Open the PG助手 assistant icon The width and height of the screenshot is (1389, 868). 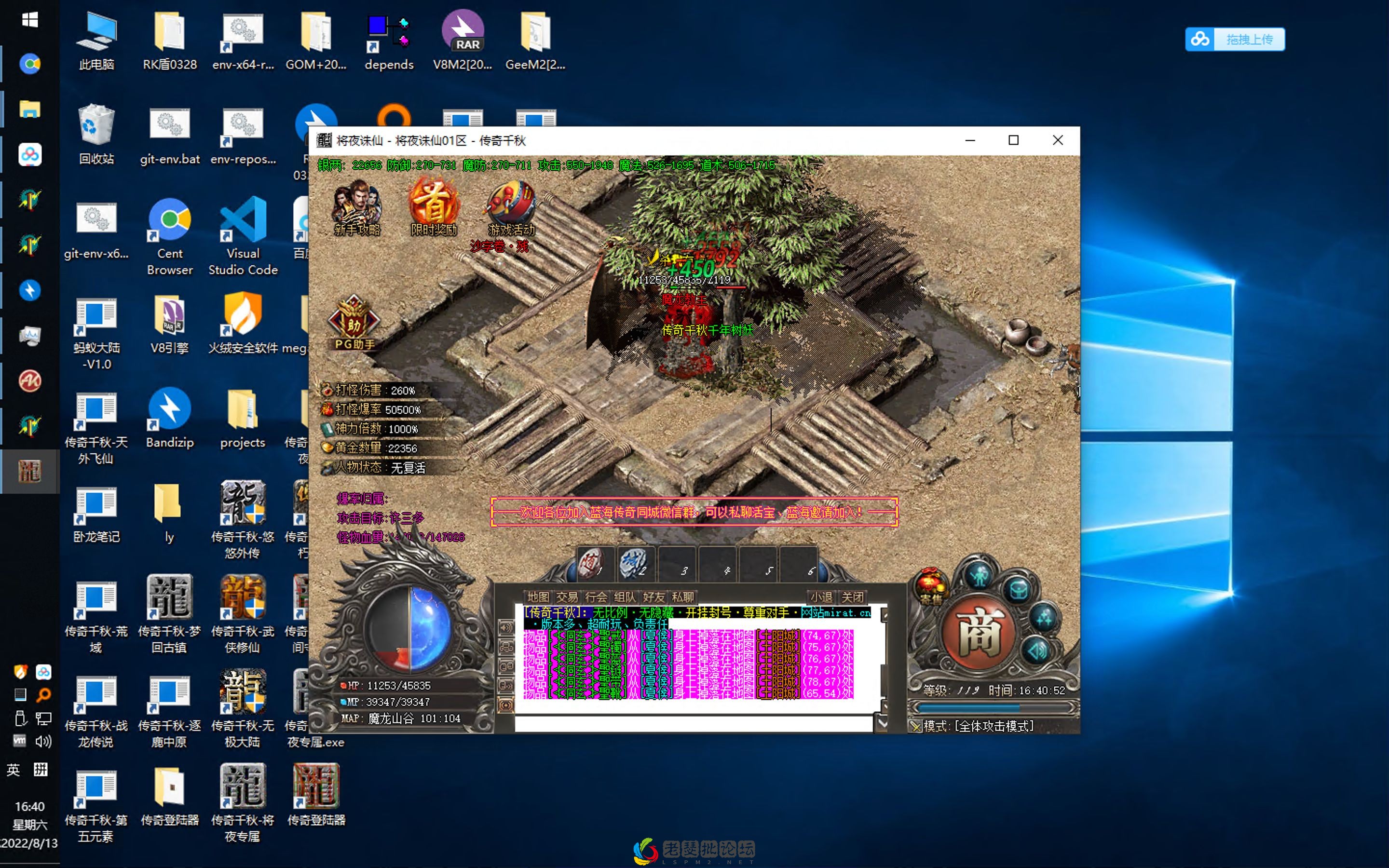(354, 322)
